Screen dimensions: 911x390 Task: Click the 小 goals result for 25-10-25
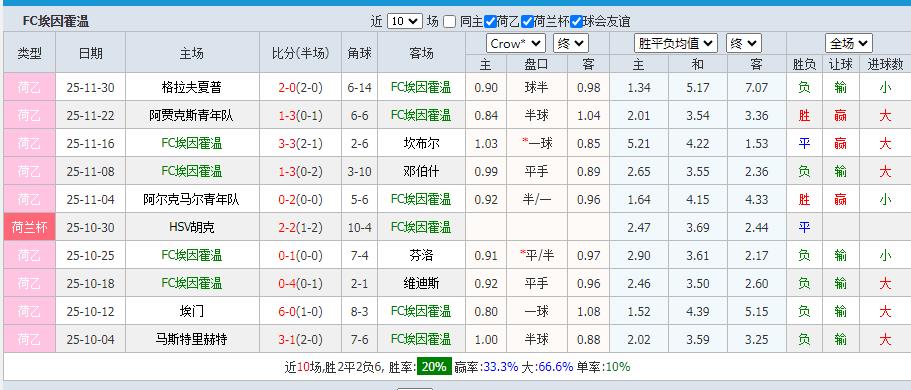[x=885, y=255]
